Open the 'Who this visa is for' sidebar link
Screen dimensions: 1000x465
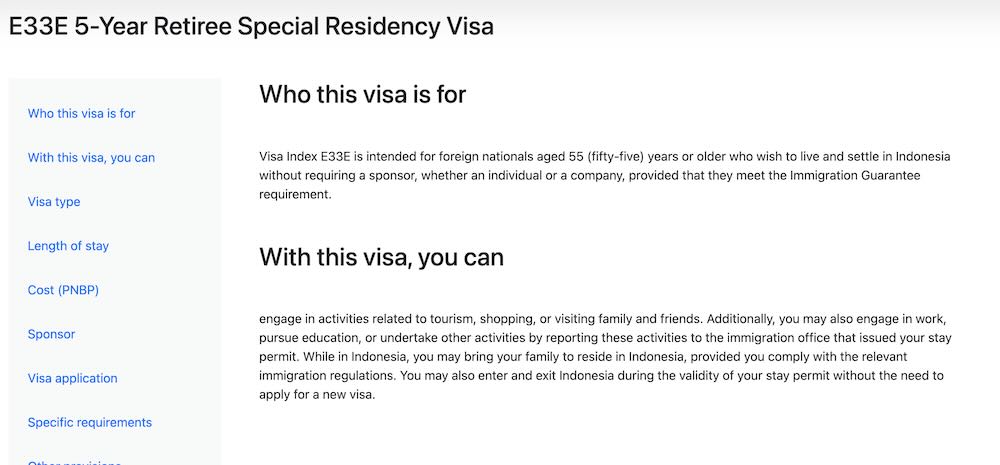pos(81,114)
